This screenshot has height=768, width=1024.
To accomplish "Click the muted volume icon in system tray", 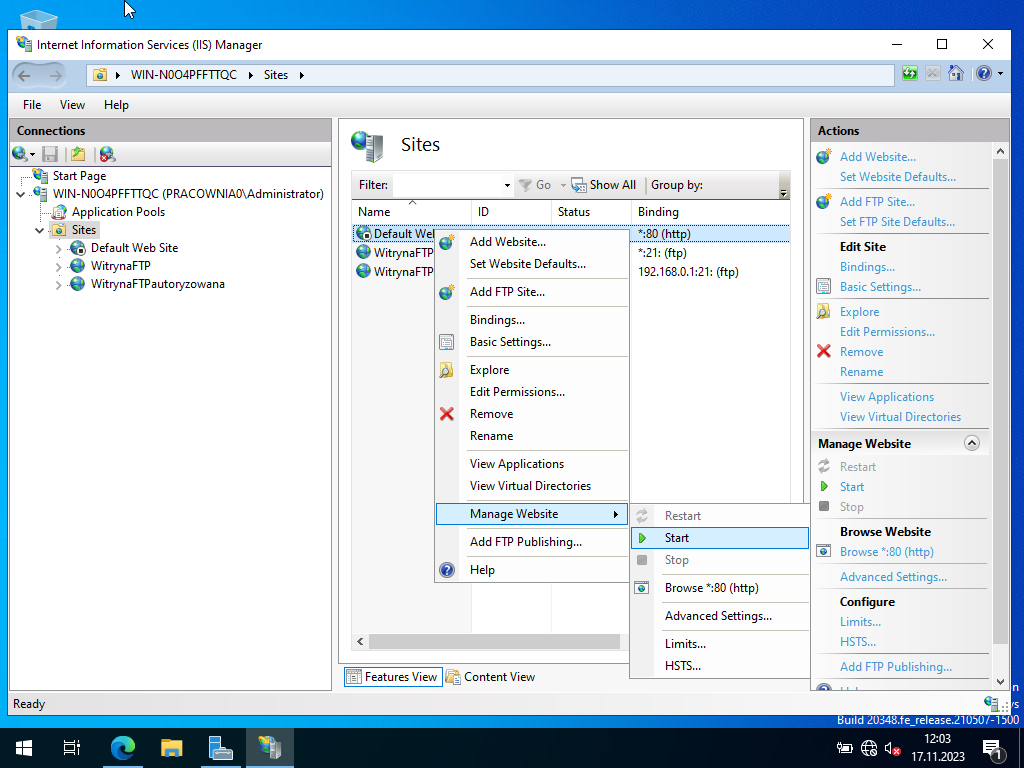I will [x=893, y=748].
